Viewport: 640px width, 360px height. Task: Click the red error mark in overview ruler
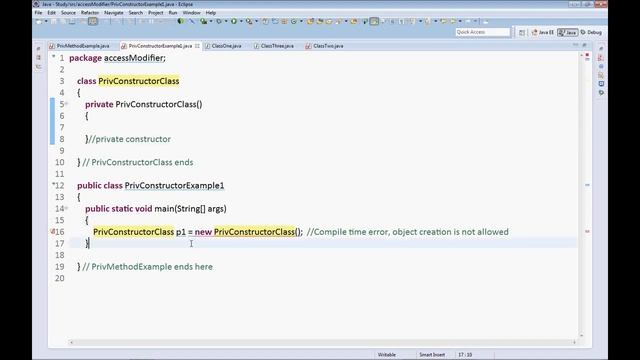click(587, 231)
